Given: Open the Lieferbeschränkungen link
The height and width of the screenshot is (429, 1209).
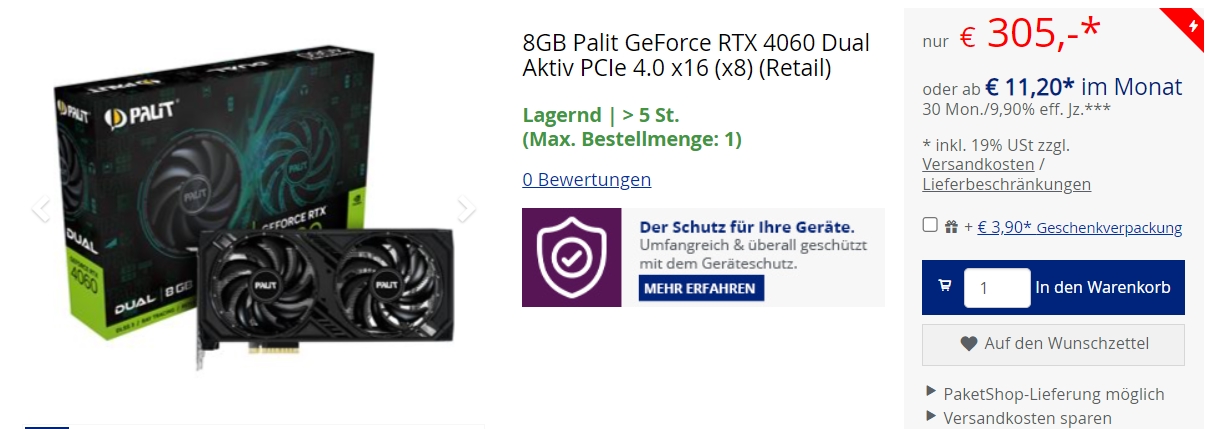Looking at the screenshot, I should (x=1006, y=184).
